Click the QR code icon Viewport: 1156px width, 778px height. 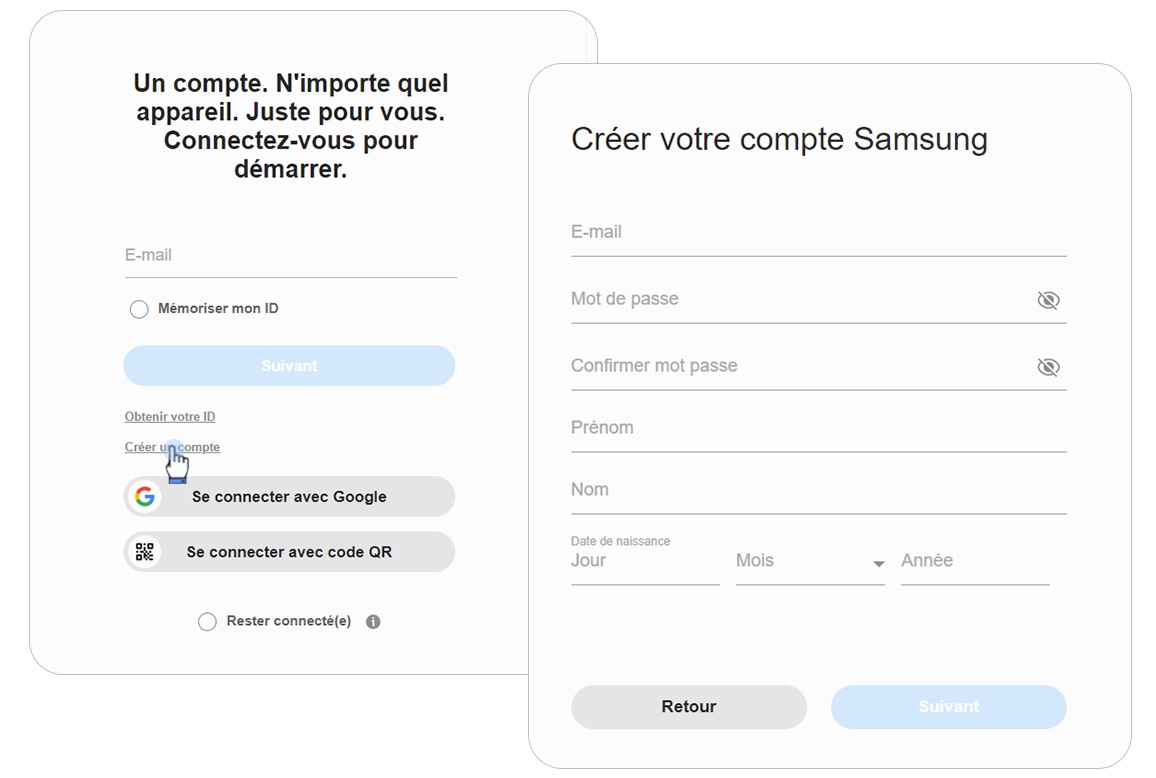point(144,551)
